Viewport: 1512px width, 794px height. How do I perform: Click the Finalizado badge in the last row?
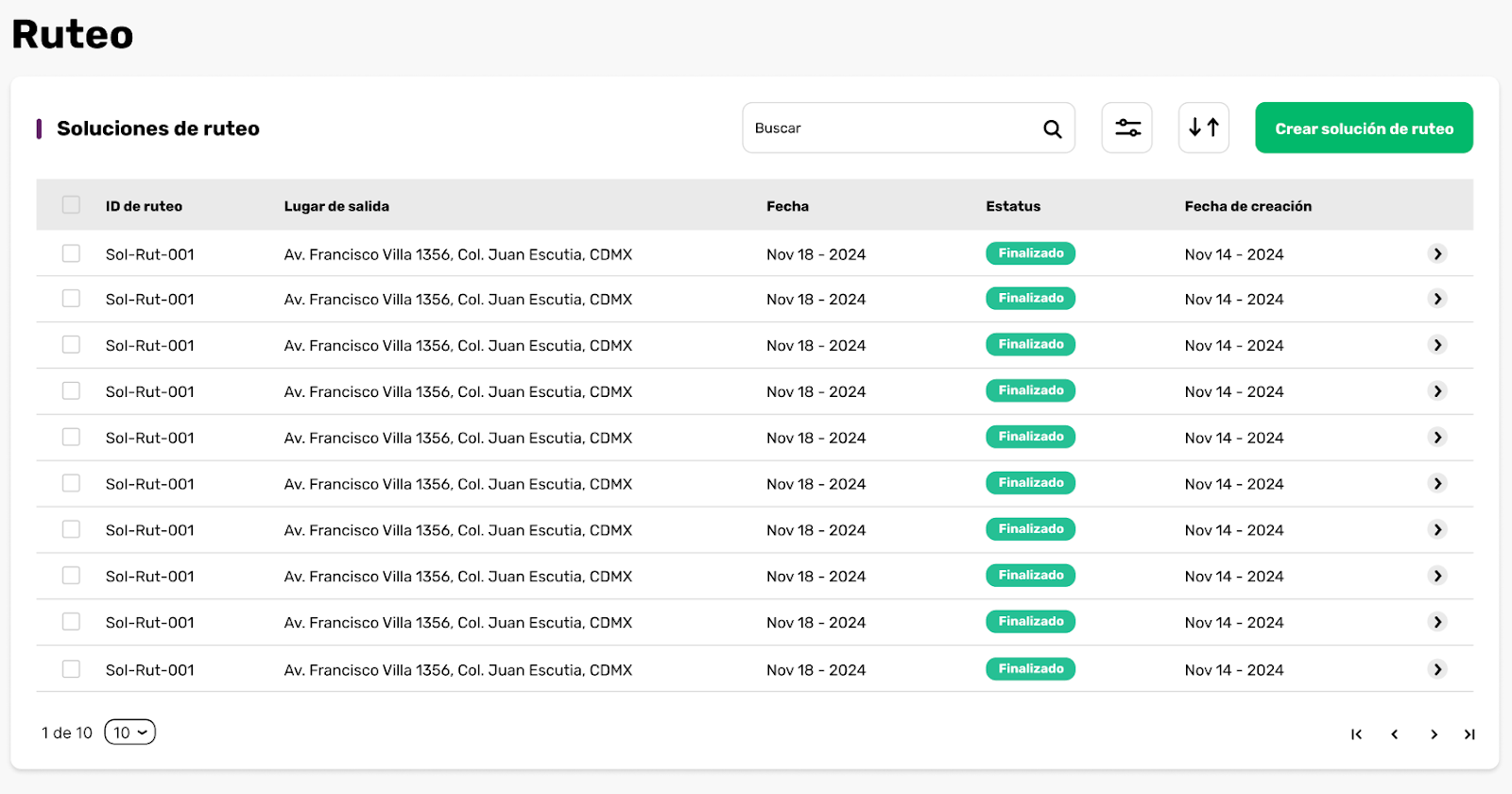1031,669
